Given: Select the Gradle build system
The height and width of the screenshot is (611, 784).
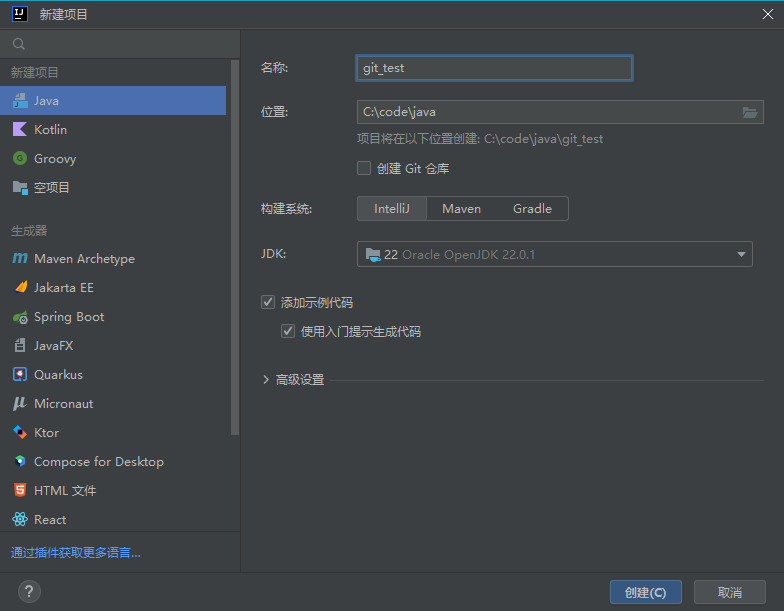Looking at the screenshot, I should pyautogui.click(x=532, y=208).
